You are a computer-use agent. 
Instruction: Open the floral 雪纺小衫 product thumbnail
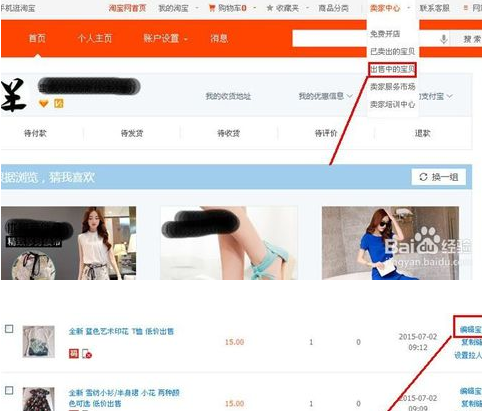[x=38, y=399]
